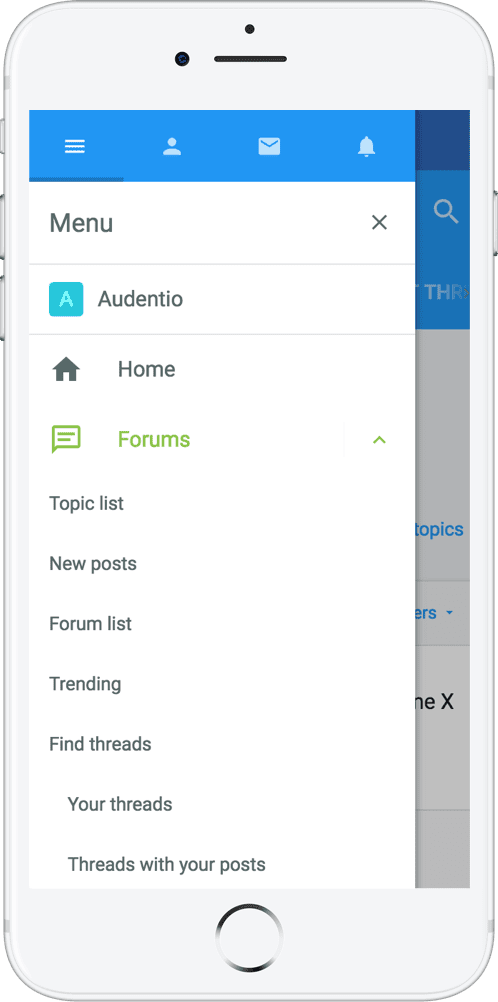Viewport: 498px width, 1002px height.
Task: Open the hamburger menu icon
Action: (75, 146)
